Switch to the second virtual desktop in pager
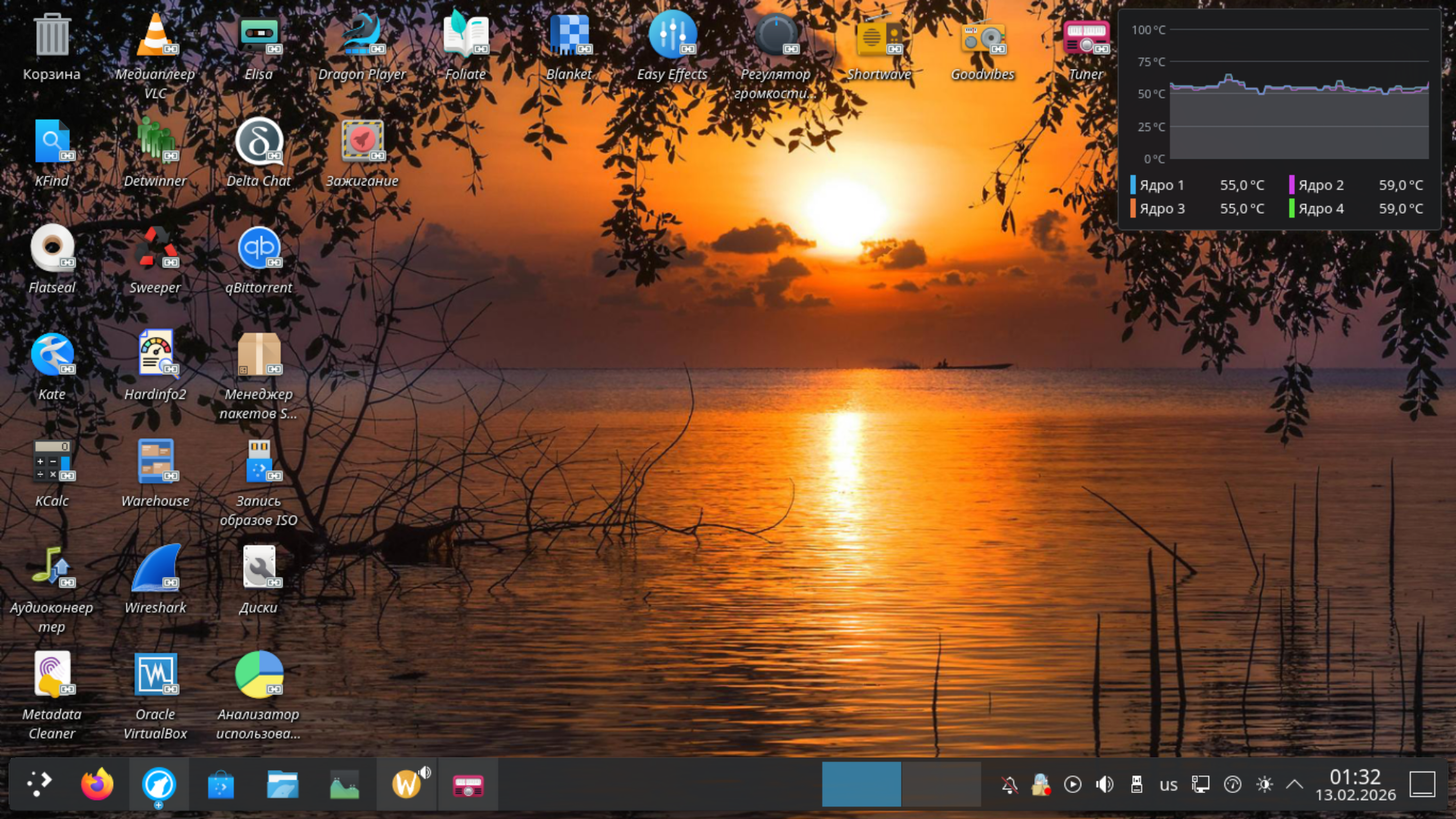Image resolution: width=1456 pixels, height=819 pixels. click(941, 784)
